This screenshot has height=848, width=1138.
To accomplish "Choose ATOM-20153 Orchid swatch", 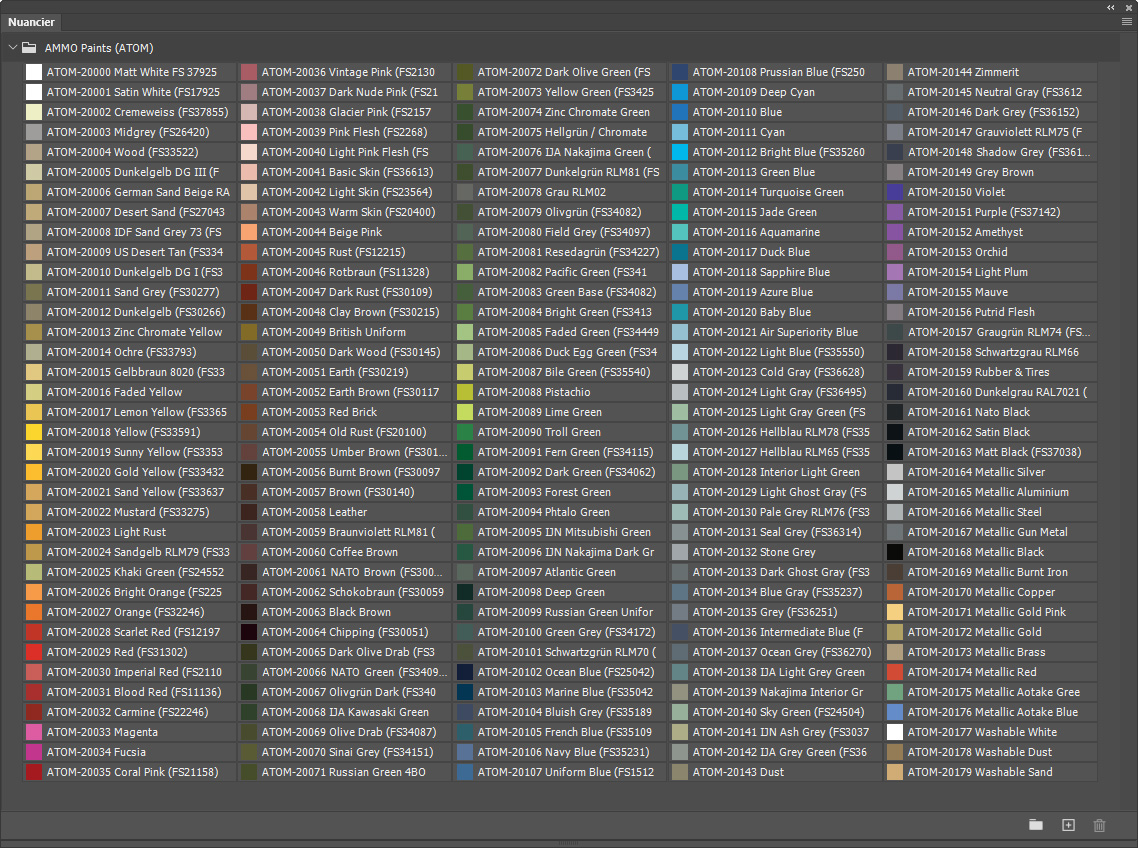I will click(895, 252).
